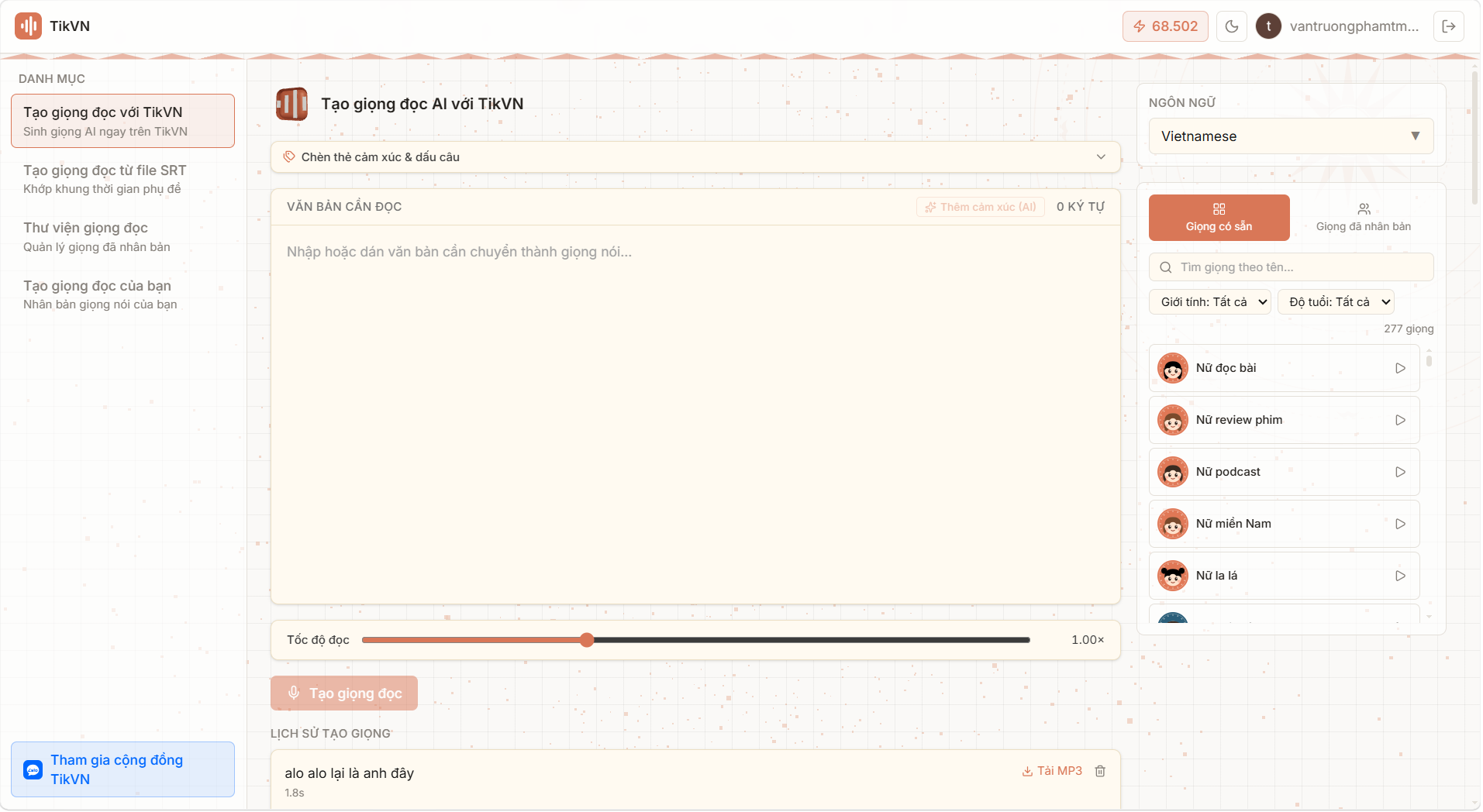
Task: Click the voice search field
Action: point(1291,267)
